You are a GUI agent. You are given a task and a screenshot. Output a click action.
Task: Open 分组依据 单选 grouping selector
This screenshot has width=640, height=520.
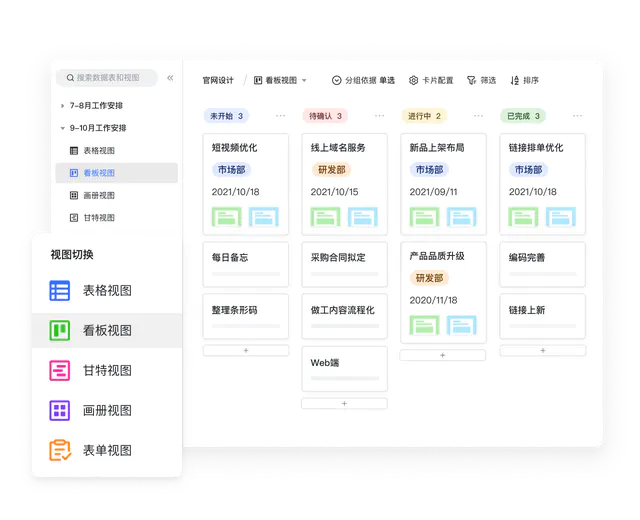363,80
